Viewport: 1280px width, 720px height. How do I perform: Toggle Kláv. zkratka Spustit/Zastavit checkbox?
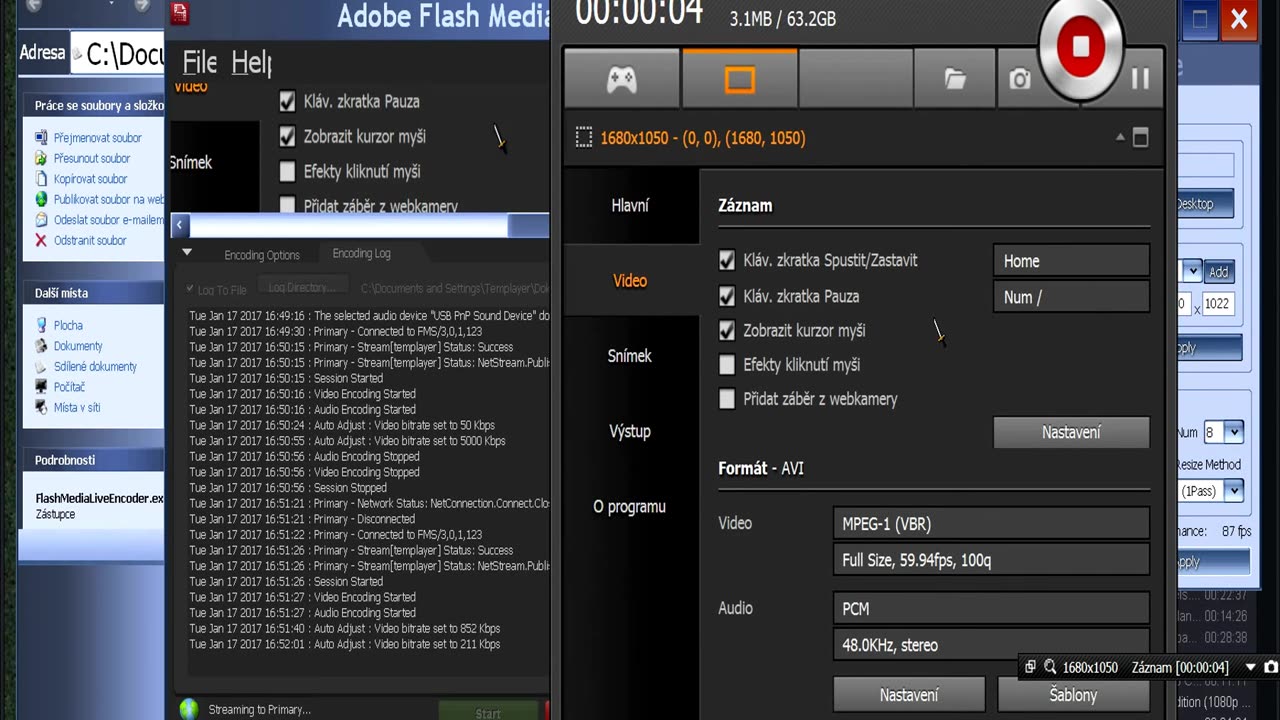pyautogui.click(x=727, y=261)
